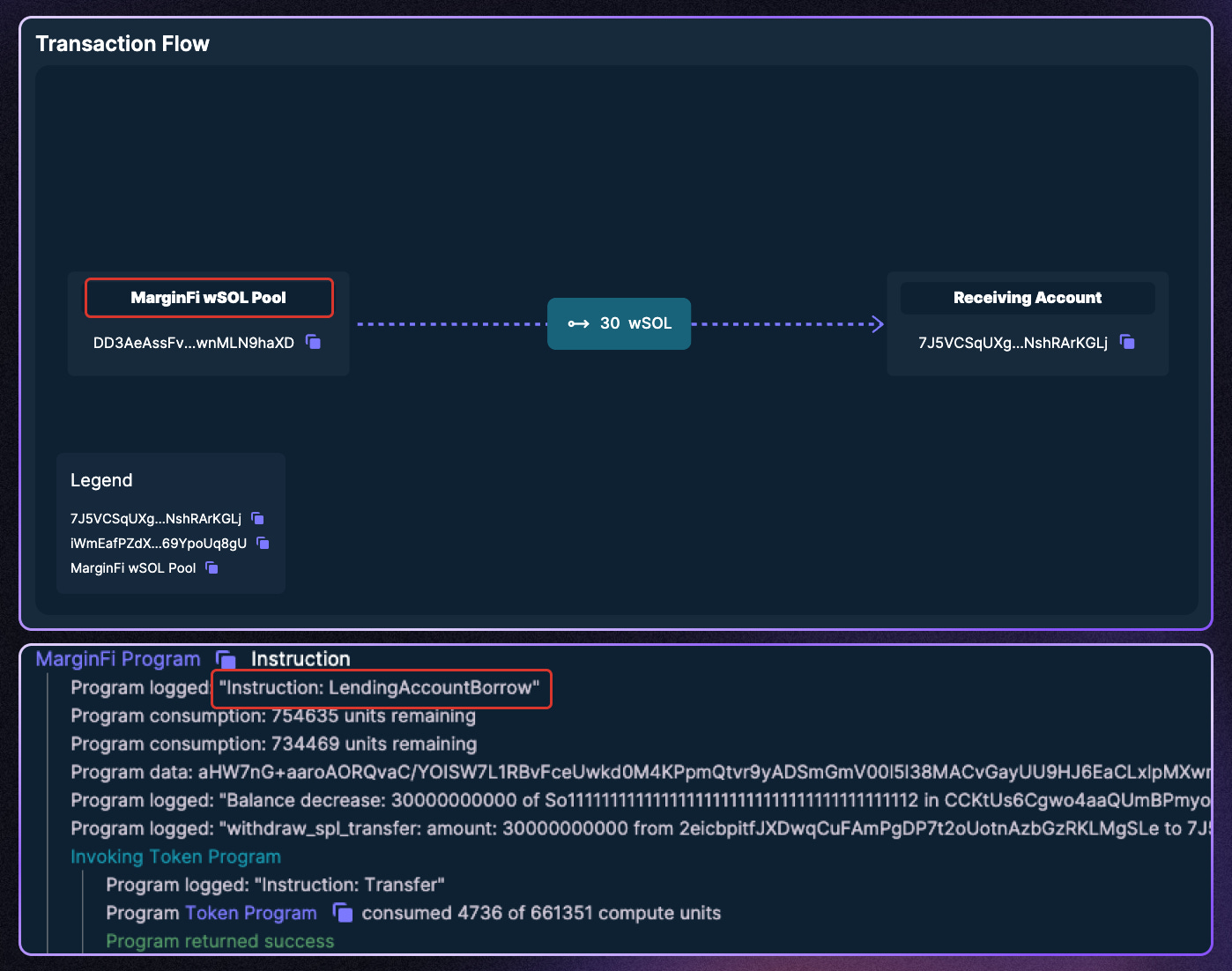Copy legend address iWmEafPZdX...69YpoUq8gU
1232x971 pixels.
263,544
